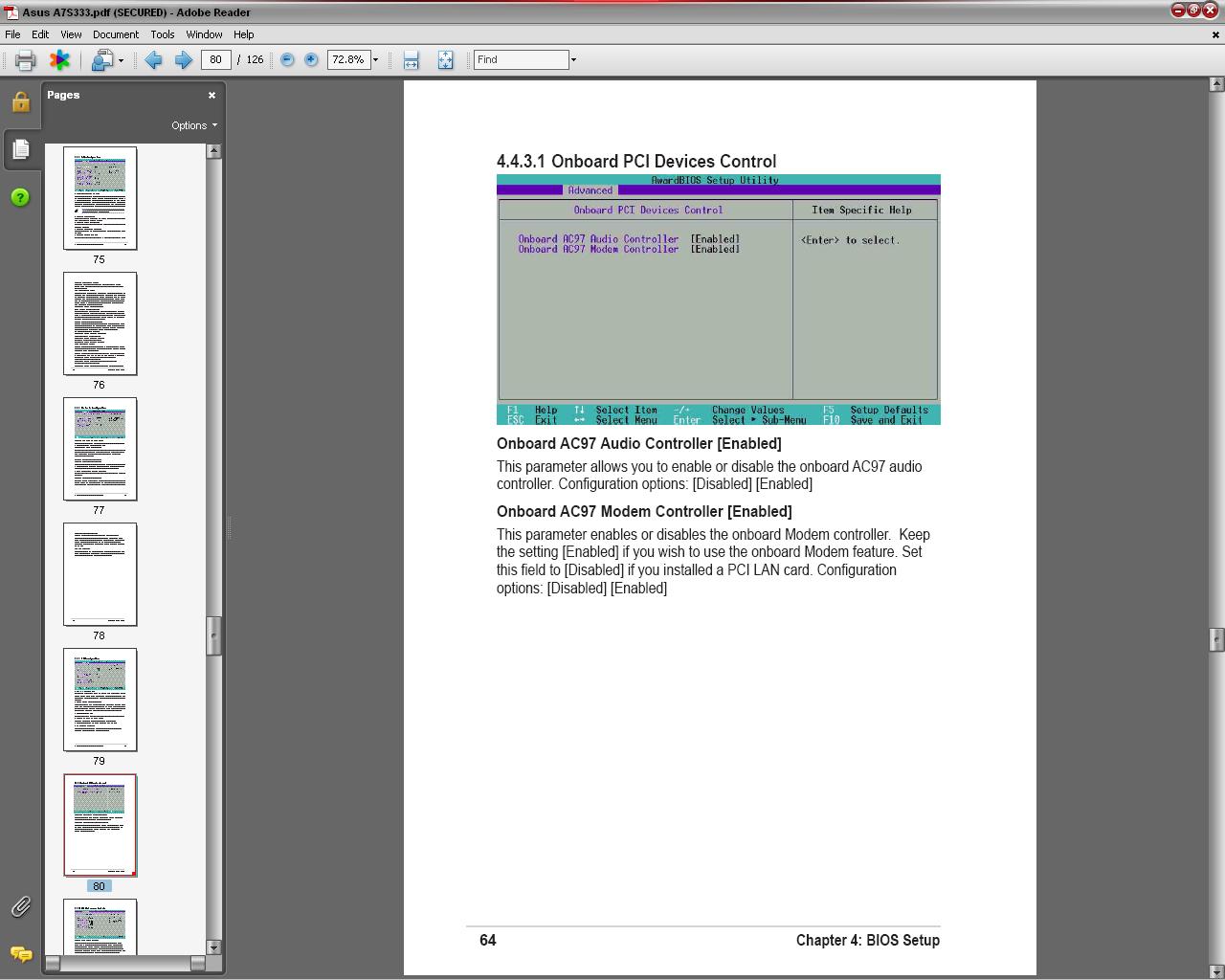Viewport: 1225px width, 980px height.
Task: Select the Next Page arrow icon
Action: tap(184, 59)
